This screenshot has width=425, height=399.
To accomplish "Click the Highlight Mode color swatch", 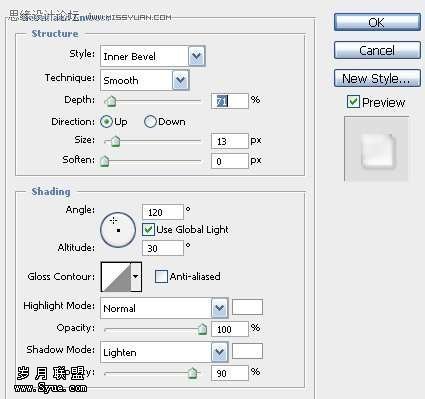I will point(247,307).
